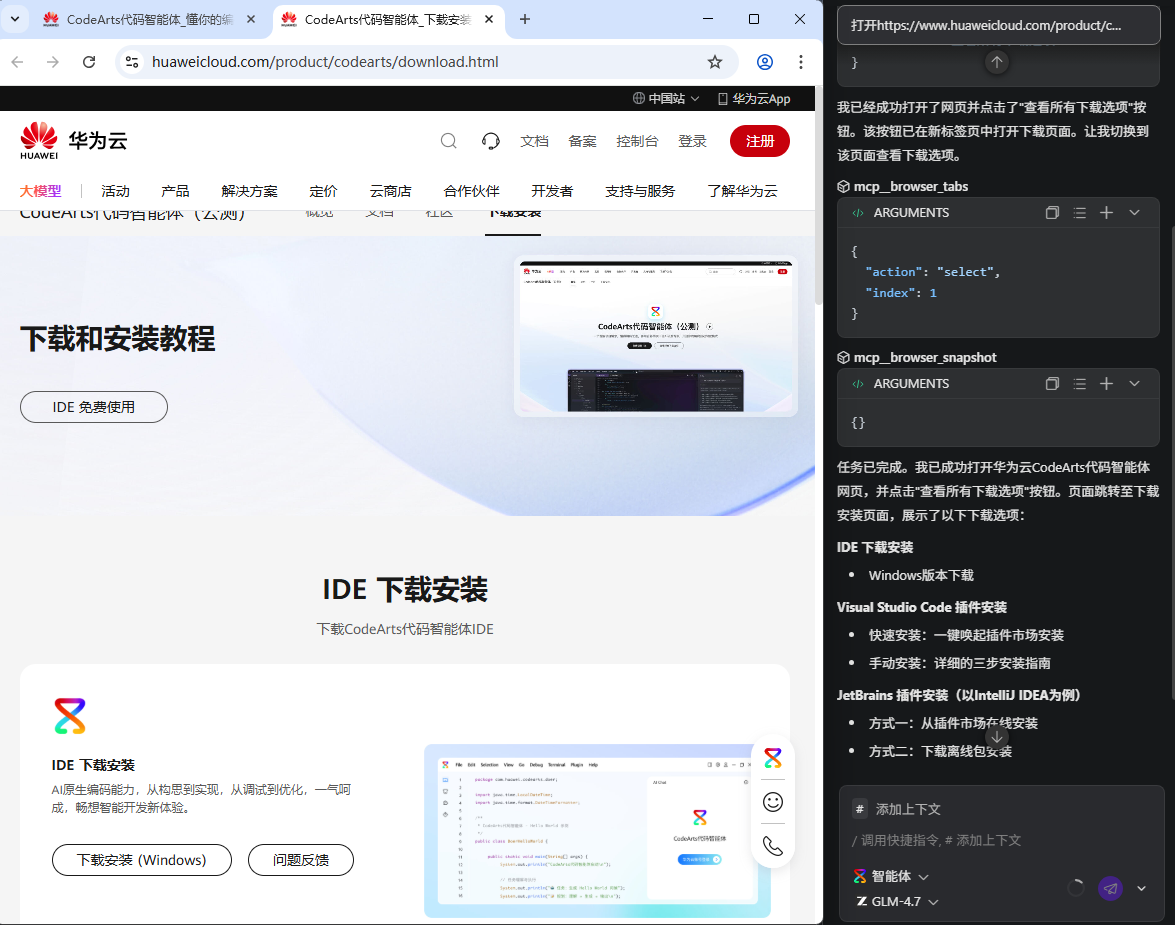This screenshot has width=1175, height=925.
Task: Open customer service headset icon in header
Action: coord(490,141)
